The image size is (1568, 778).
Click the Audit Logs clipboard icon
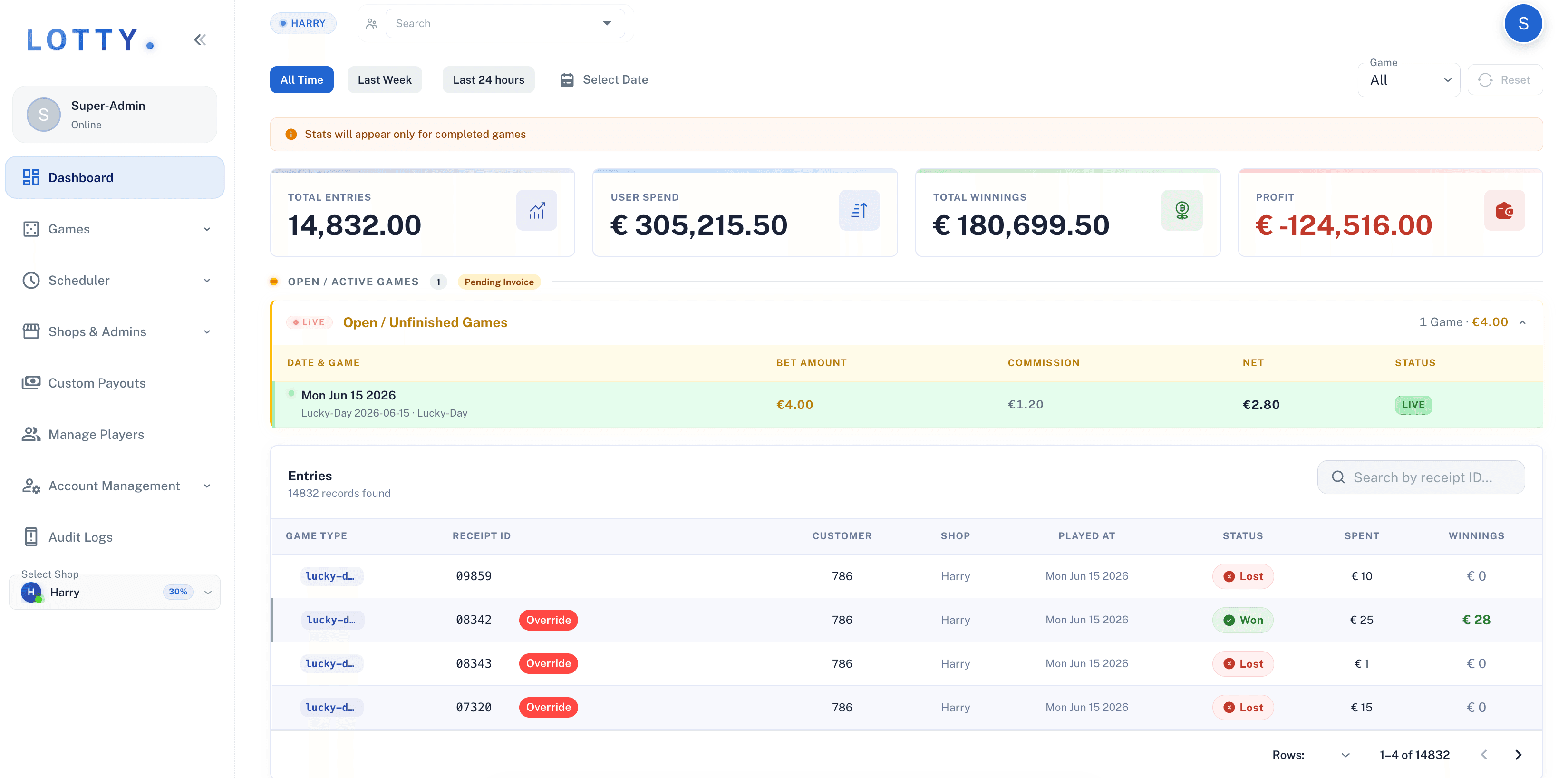tap(31, 537)
